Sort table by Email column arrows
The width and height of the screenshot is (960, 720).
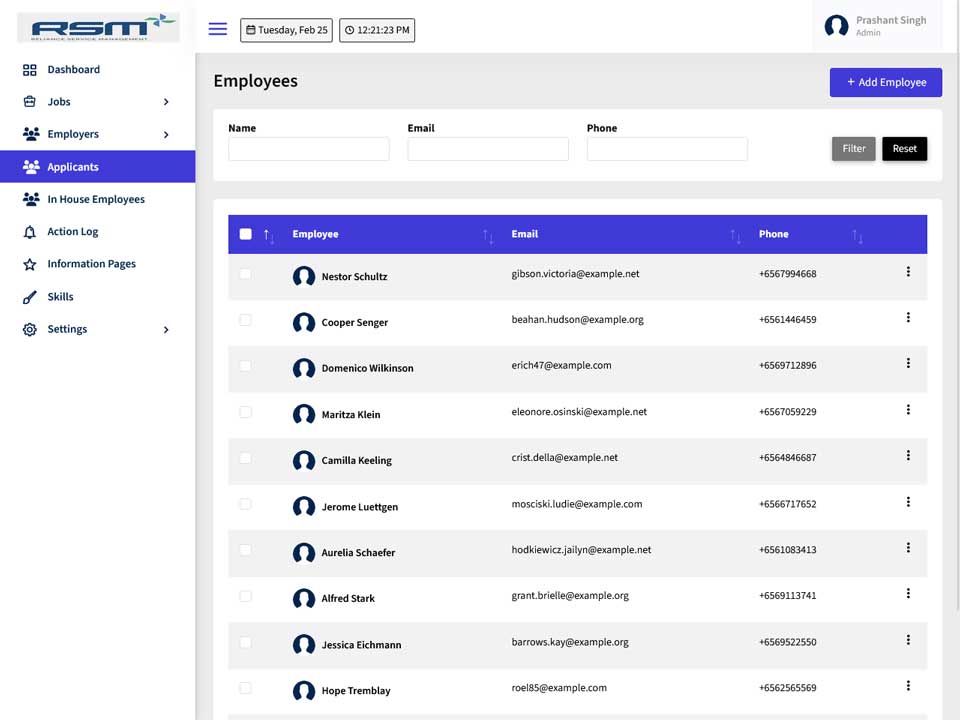[735, 236]
